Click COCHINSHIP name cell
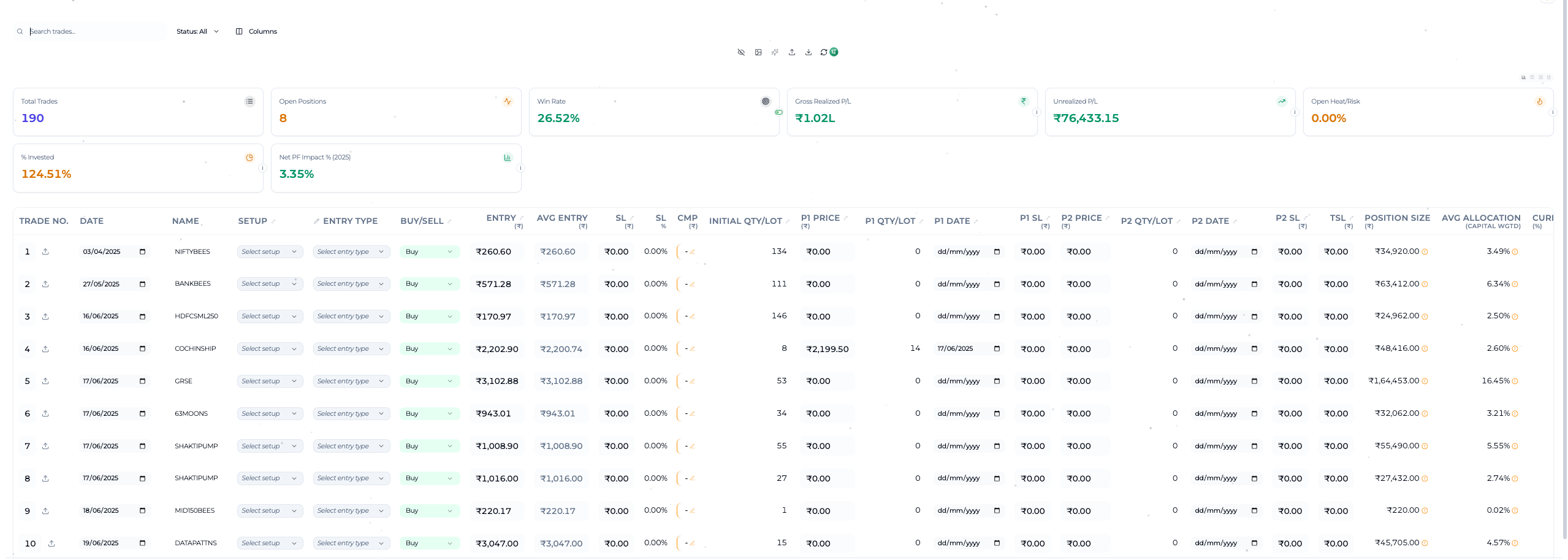This screenshot has height=560, width=1568. coord(196,348)
